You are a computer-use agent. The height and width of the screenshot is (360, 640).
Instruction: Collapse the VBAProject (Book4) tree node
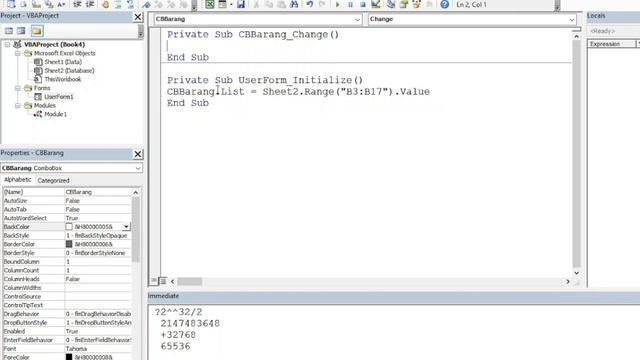click(7, 44)
